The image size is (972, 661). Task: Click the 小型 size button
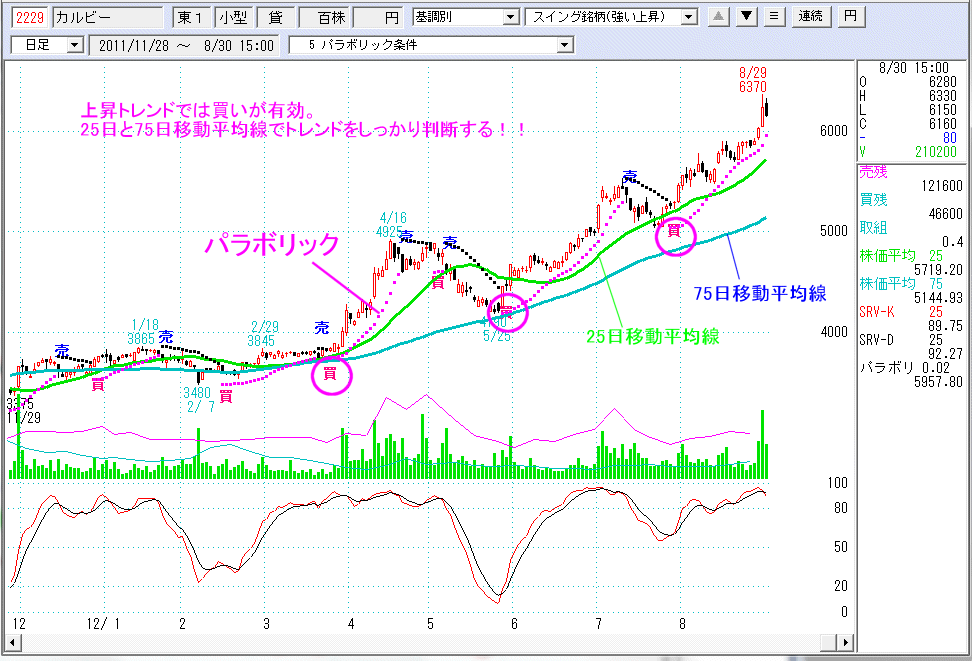233,17
